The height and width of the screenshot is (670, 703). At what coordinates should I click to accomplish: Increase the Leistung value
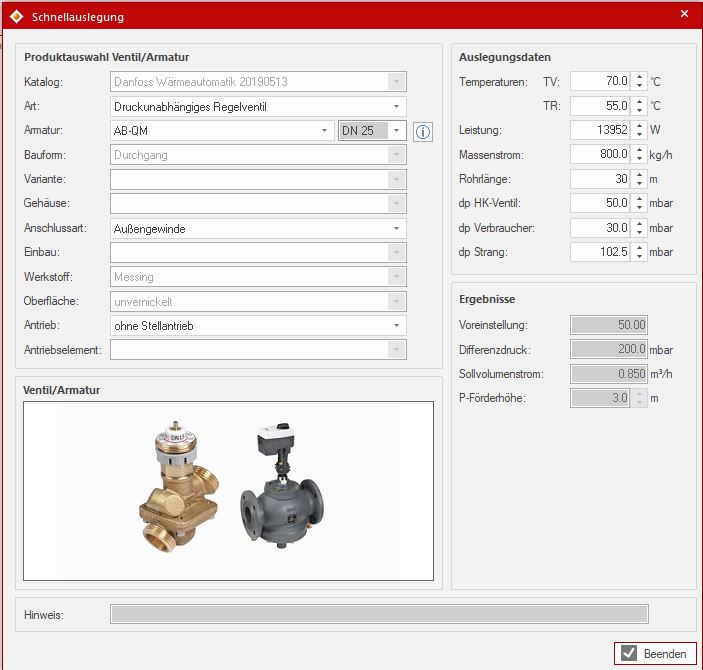point(638,125)
